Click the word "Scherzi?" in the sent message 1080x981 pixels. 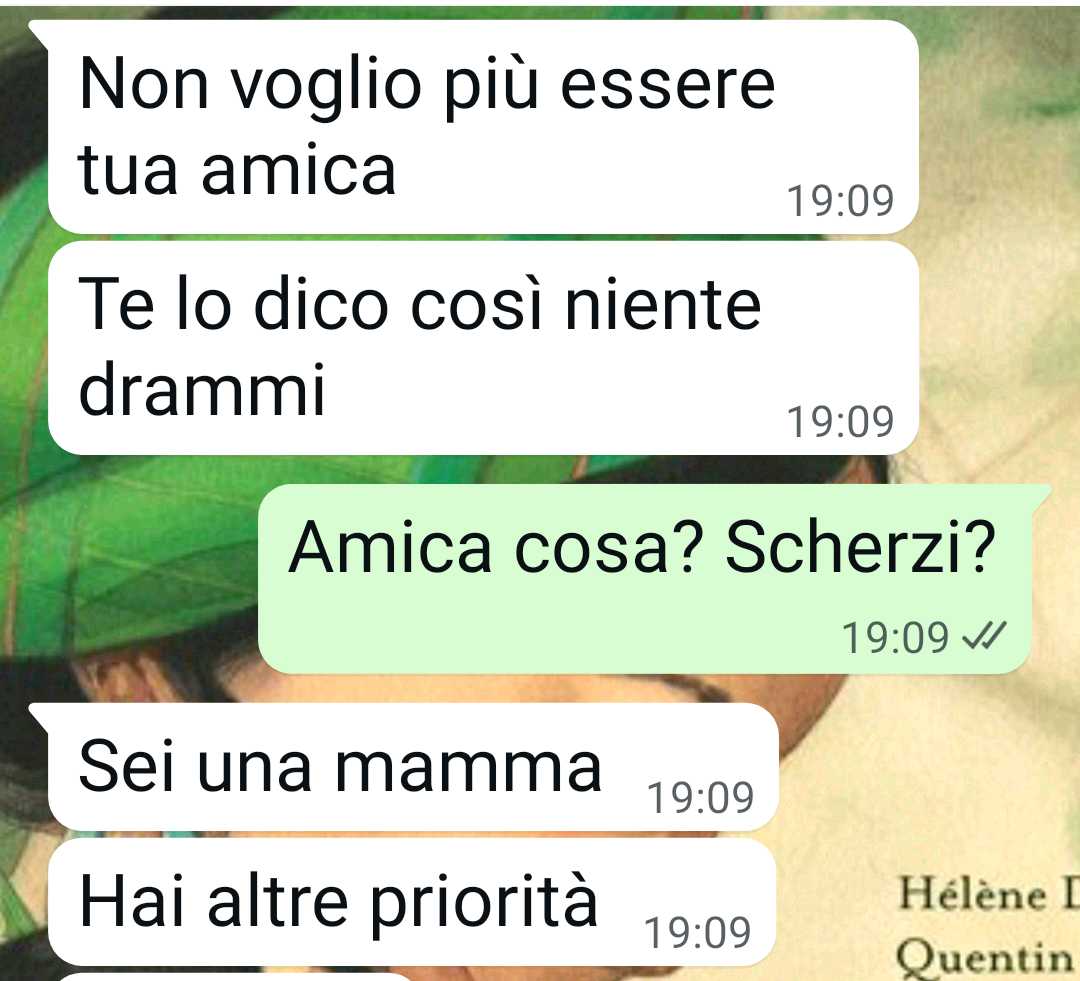click(x=860, y=547)
